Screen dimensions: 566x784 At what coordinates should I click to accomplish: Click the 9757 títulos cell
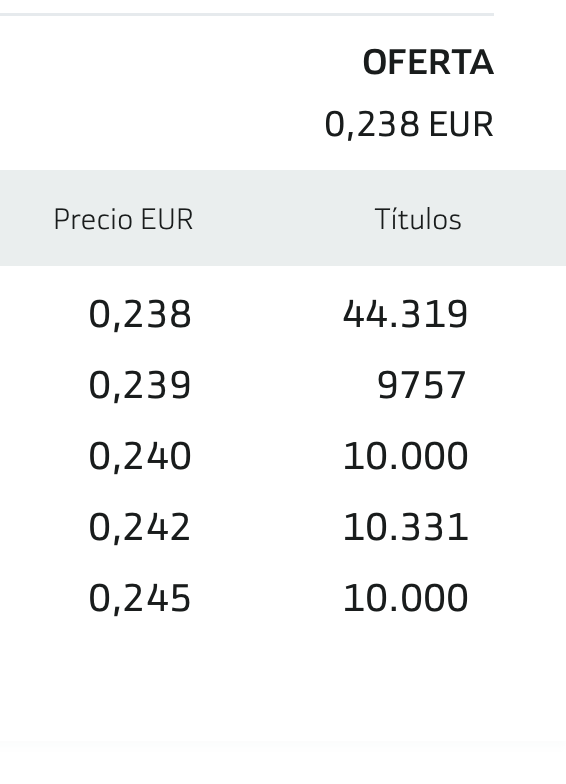[x=422, y=386]
